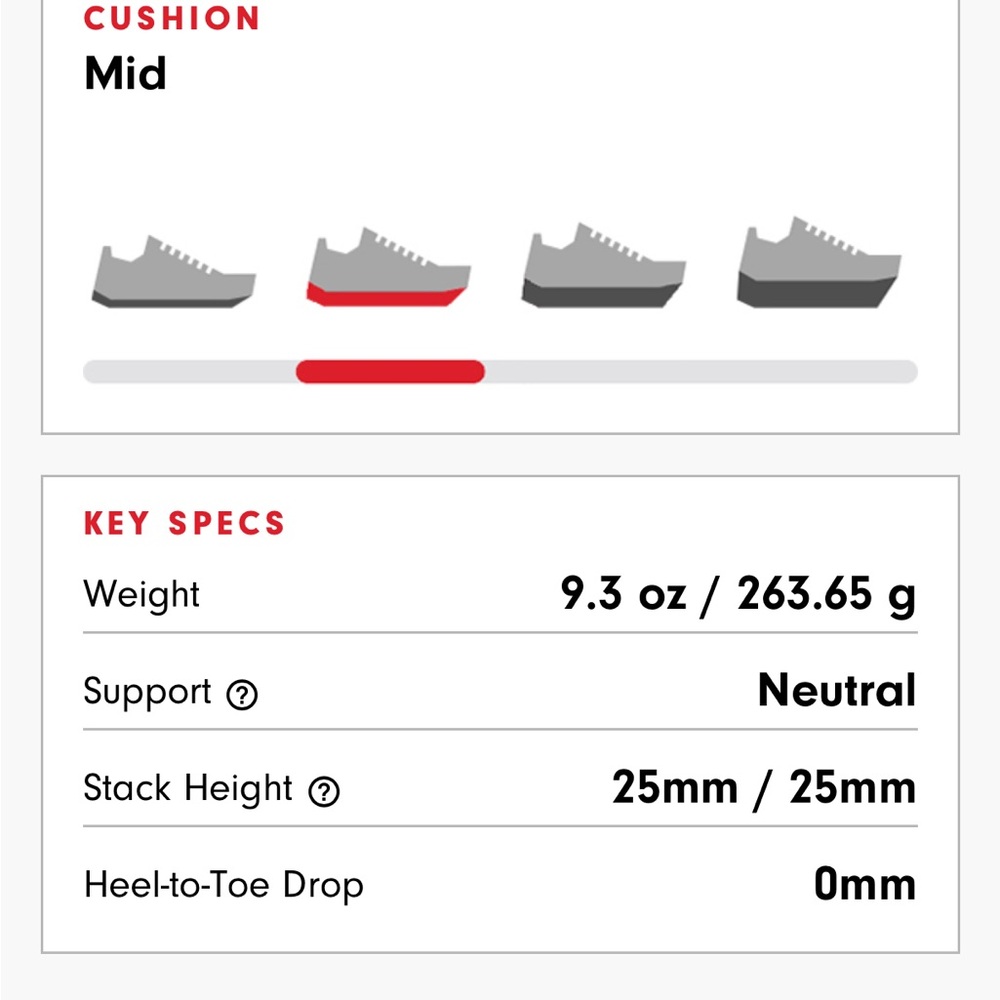Click the 9.3 oz weight value

point(623,594)
